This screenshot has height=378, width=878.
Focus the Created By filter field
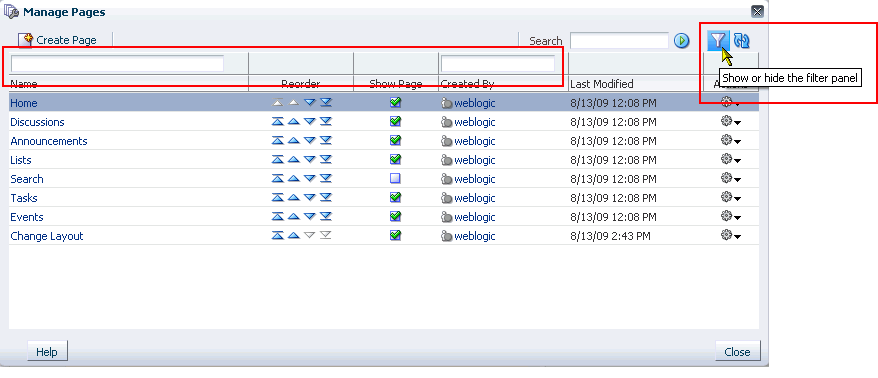pos(498,63)
